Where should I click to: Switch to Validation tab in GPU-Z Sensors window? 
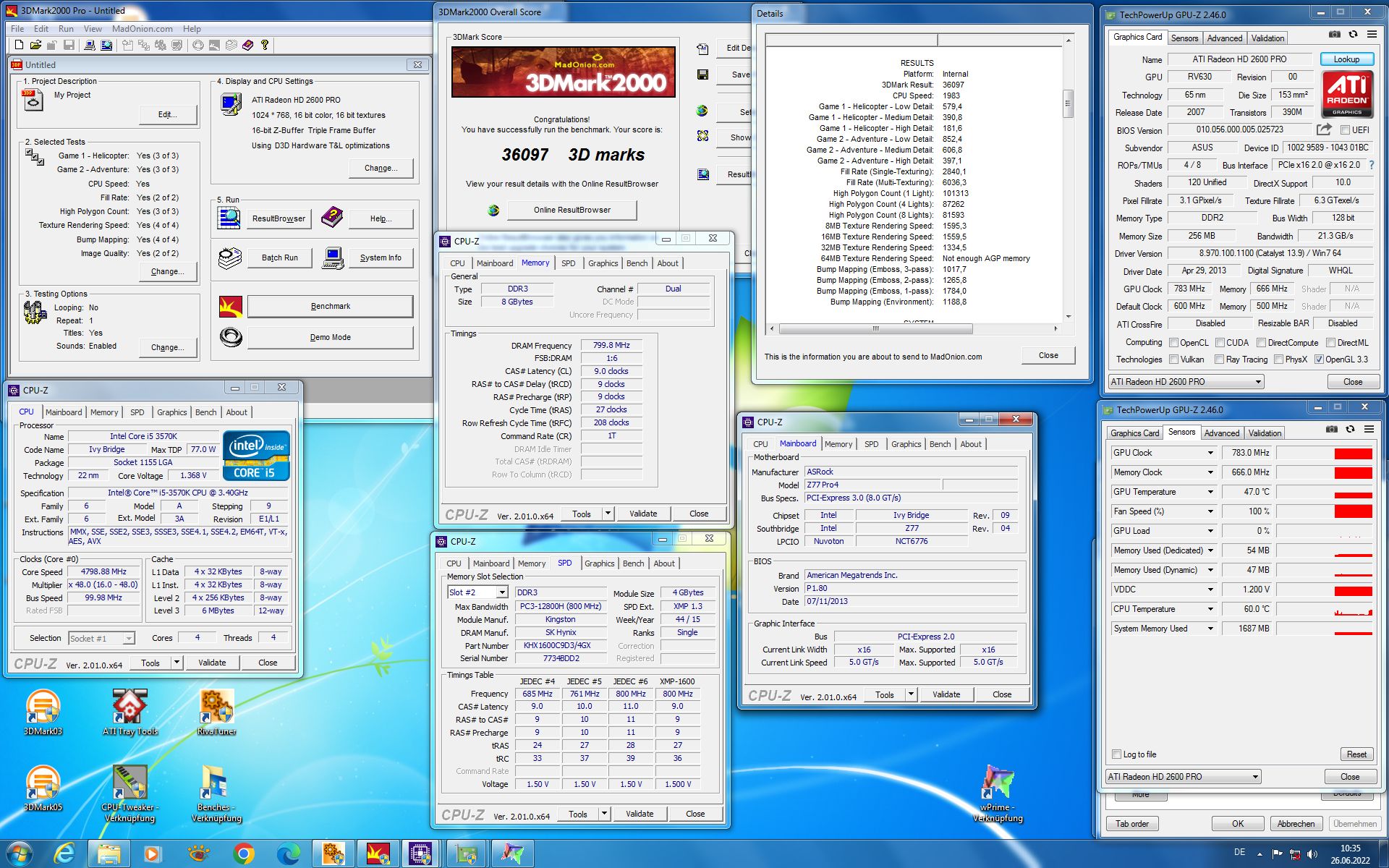point(1265,433)
